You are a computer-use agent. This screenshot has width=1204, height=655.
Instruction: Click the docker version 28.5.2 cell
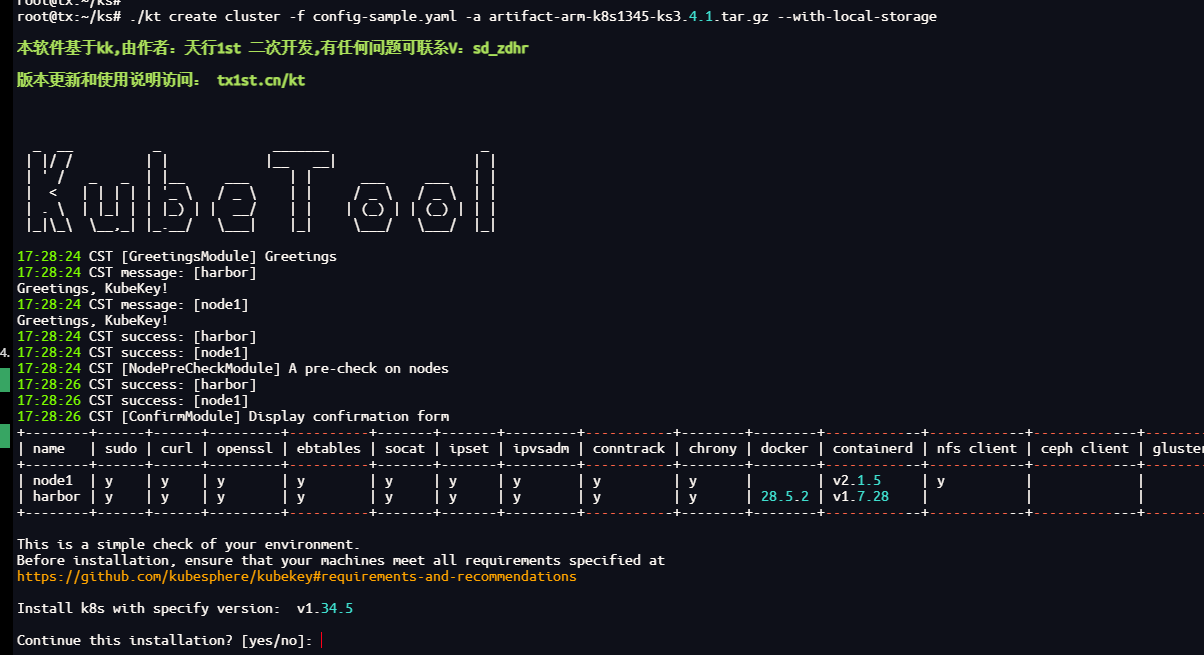pos(785,496)
